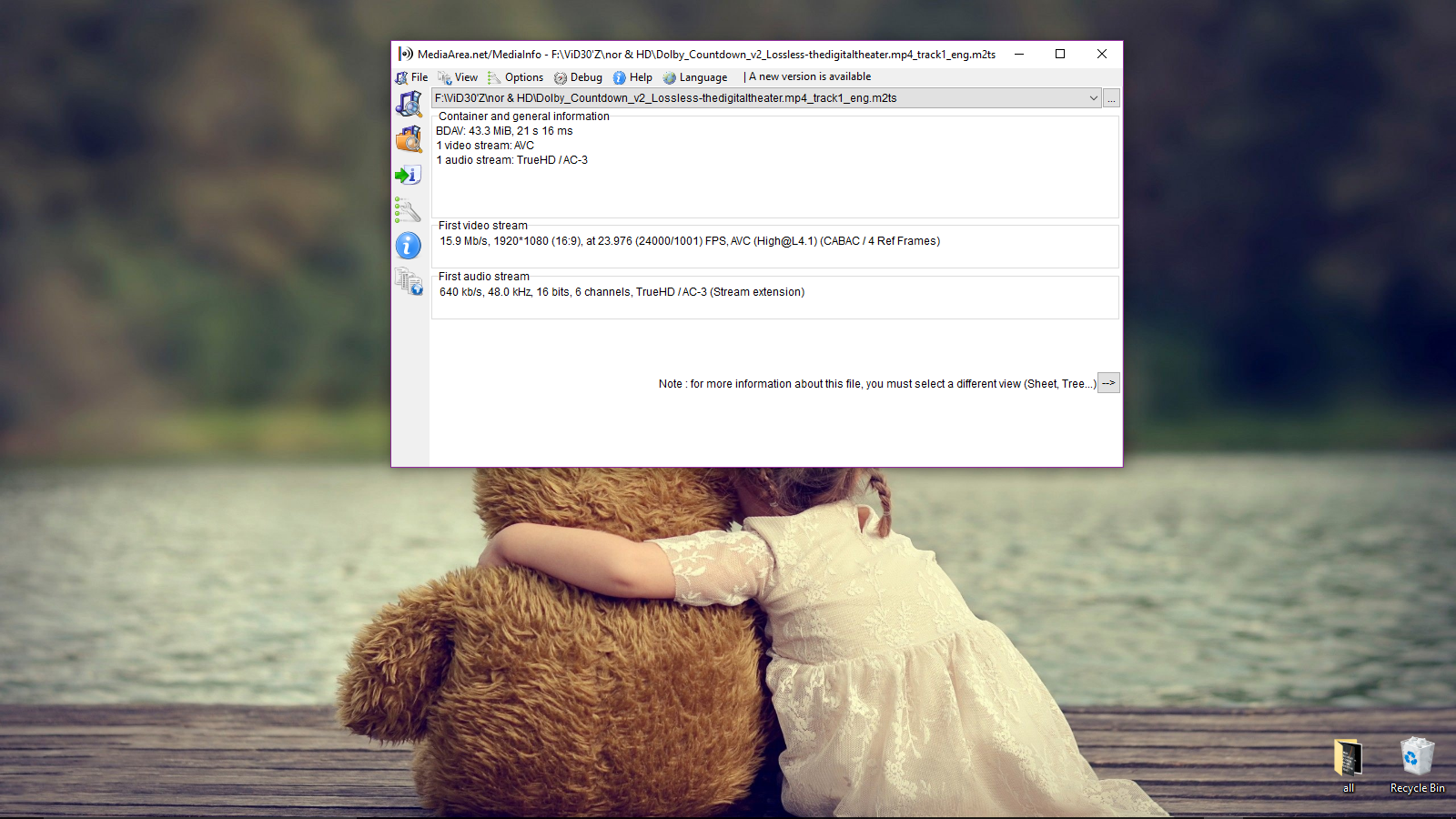Click the MediaInfo app icon in title bar
Viewport: 1456px width, 819px height.
[406, 54]
